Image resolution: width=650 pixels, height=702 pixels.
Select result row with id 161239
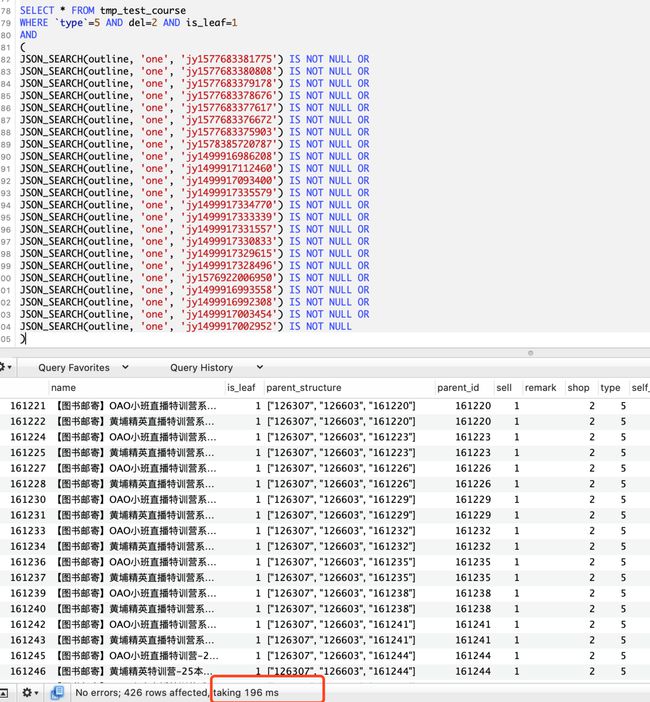[x=325, y=593]
